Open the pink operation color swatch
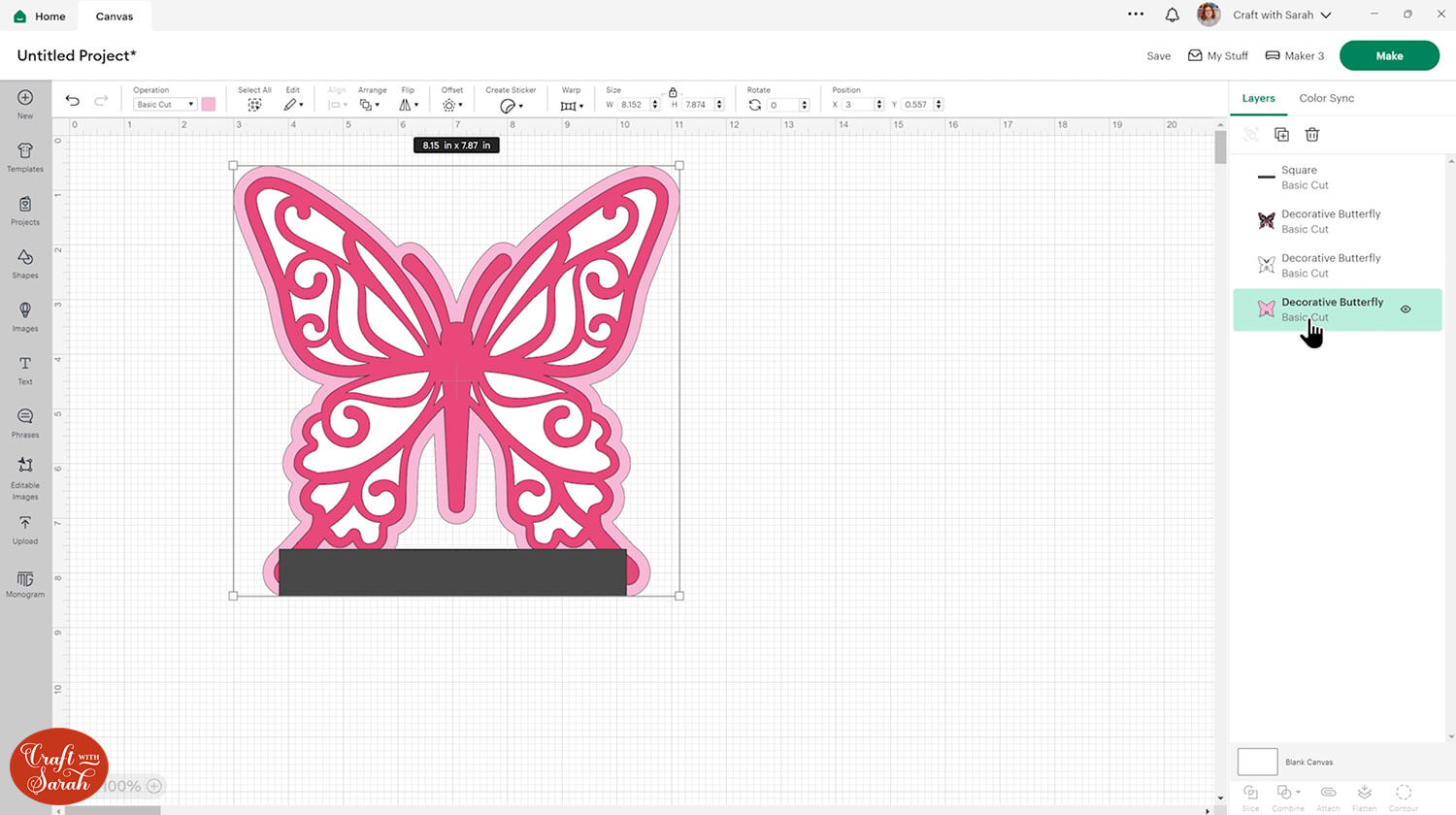 click(x=208, y=105)
